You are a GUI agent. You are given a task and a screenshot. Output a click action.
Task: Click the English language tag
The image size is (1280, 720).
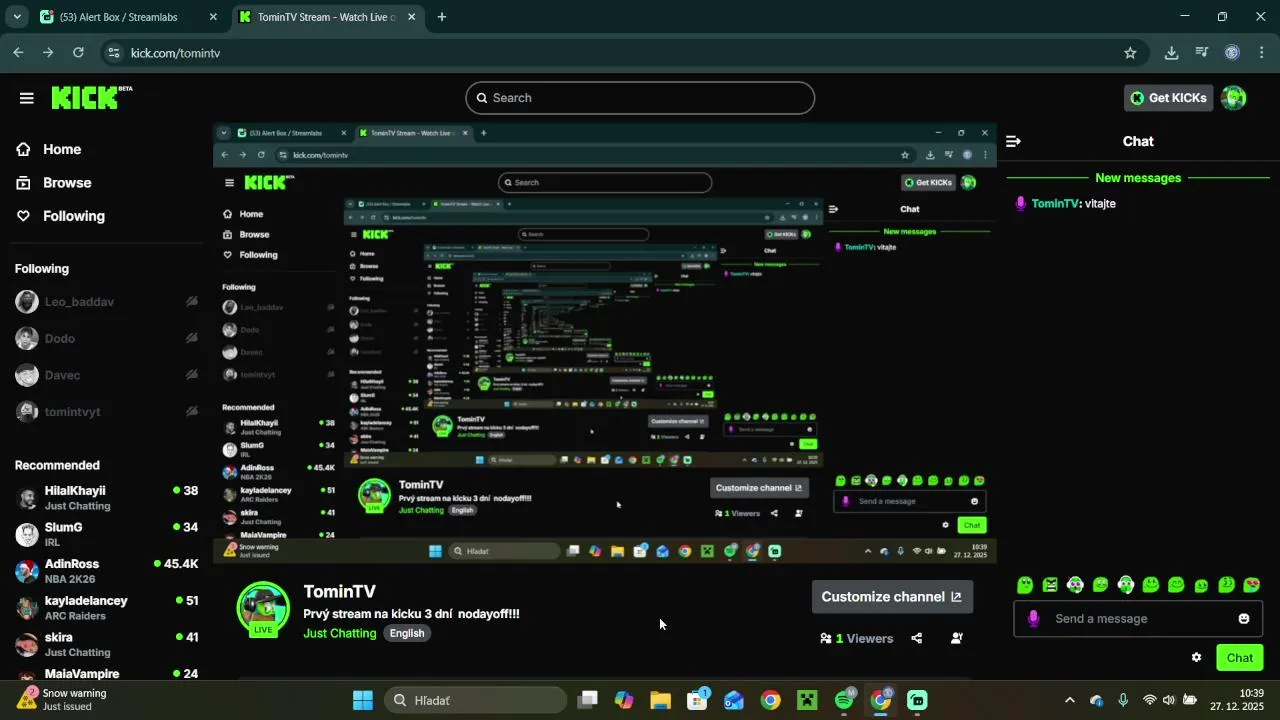407,633
